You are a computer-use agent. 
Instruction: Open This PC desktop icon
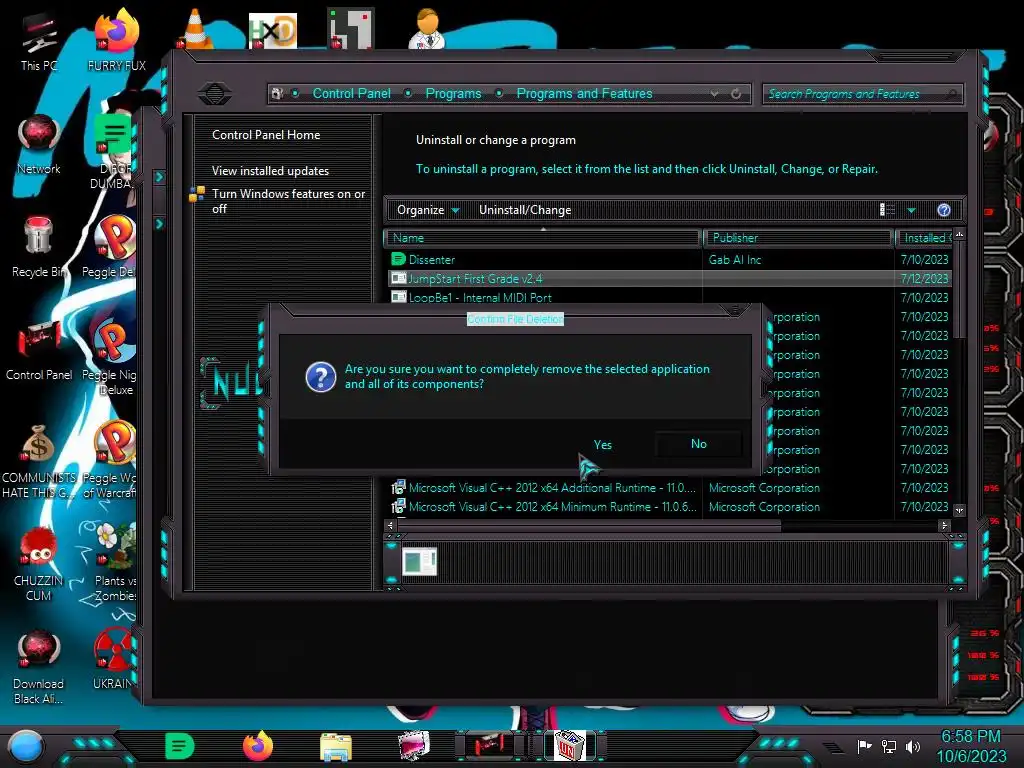coord(39,42)
